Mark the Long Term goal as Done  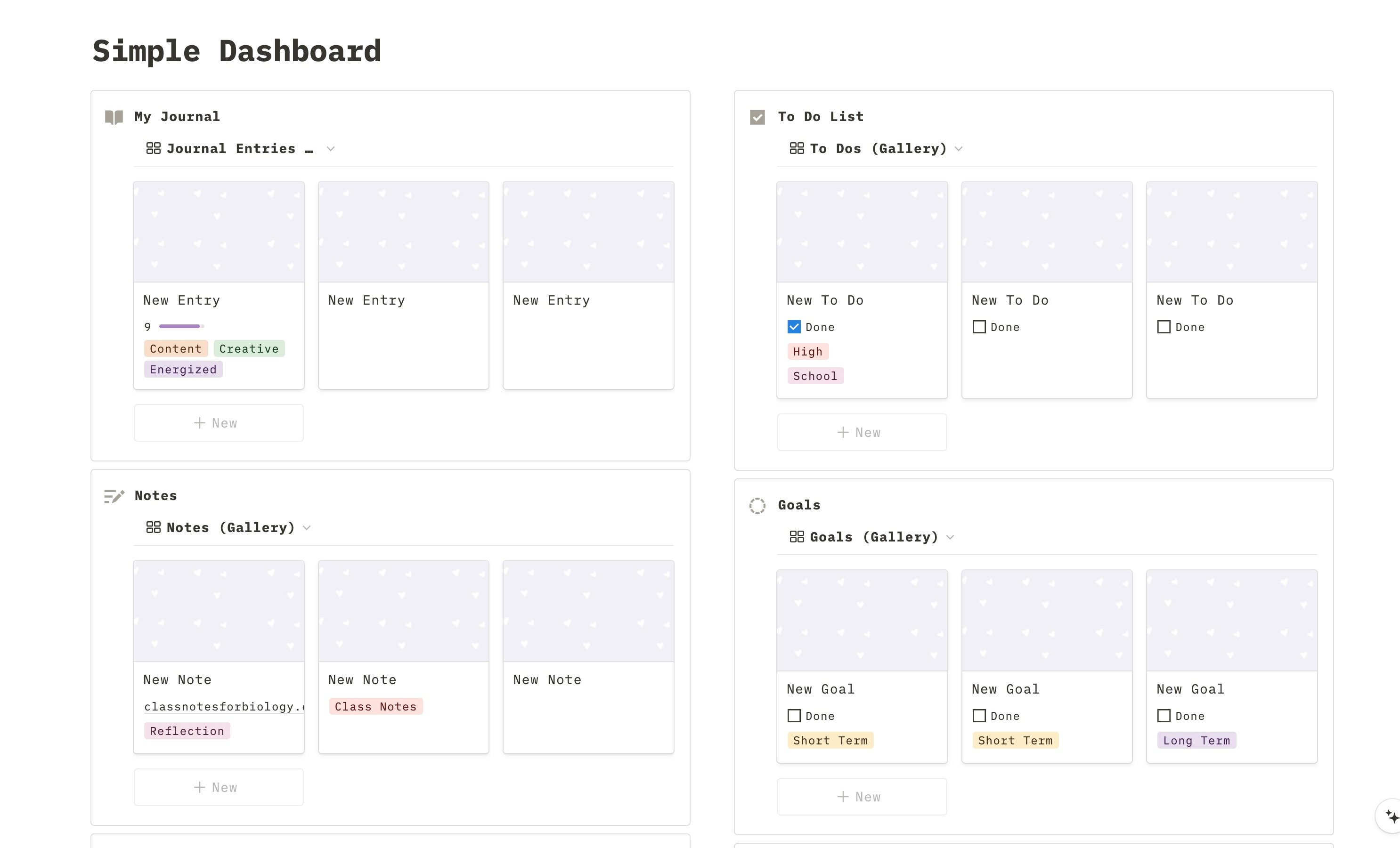[x=1164, y=716]
